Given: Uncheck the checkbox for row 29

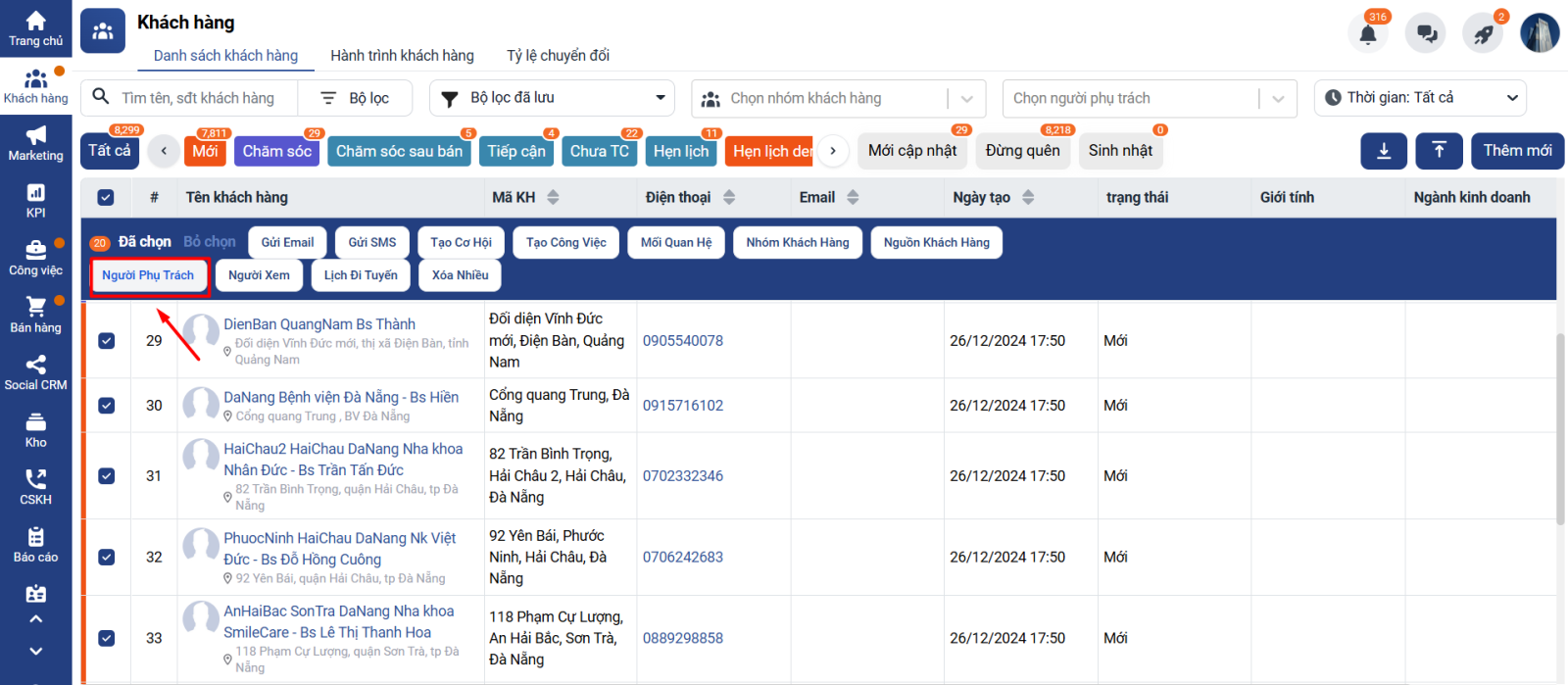Looking at the screenshot, I should tap(107, 341).
